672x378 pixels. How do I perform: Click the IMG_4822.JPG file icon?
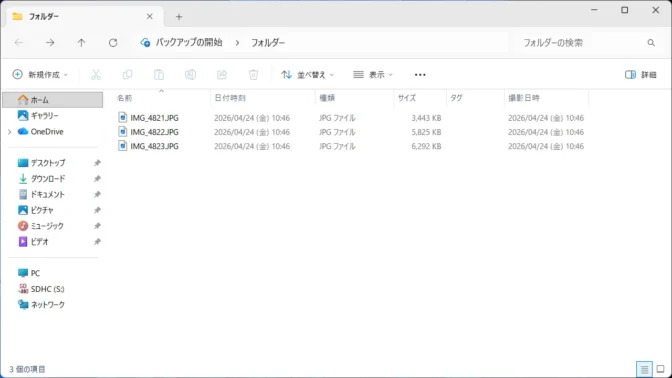(x=123, y=132)
